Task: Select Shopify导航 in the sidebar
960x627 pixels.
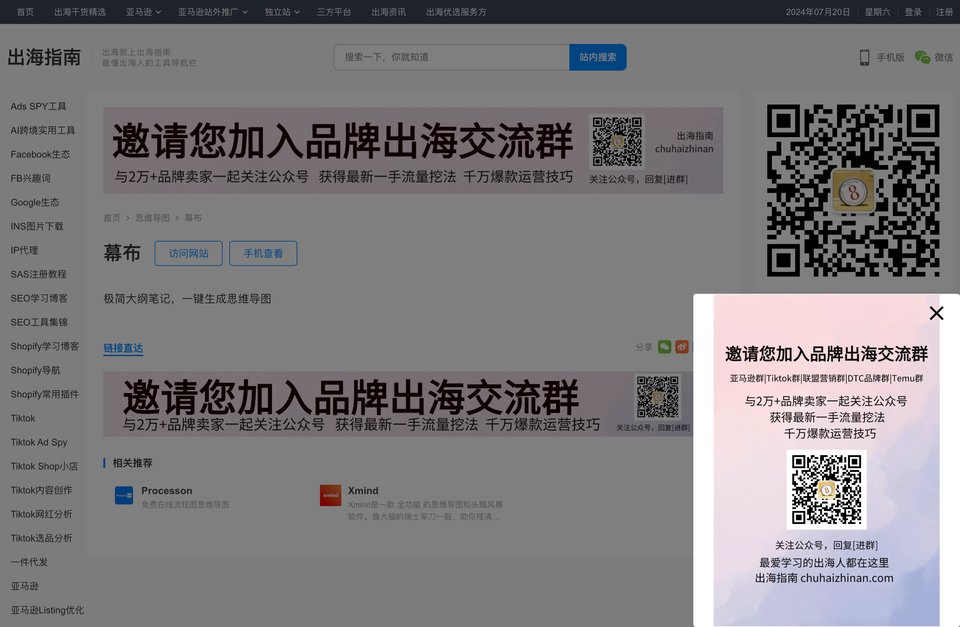Action: coord(36,370)
